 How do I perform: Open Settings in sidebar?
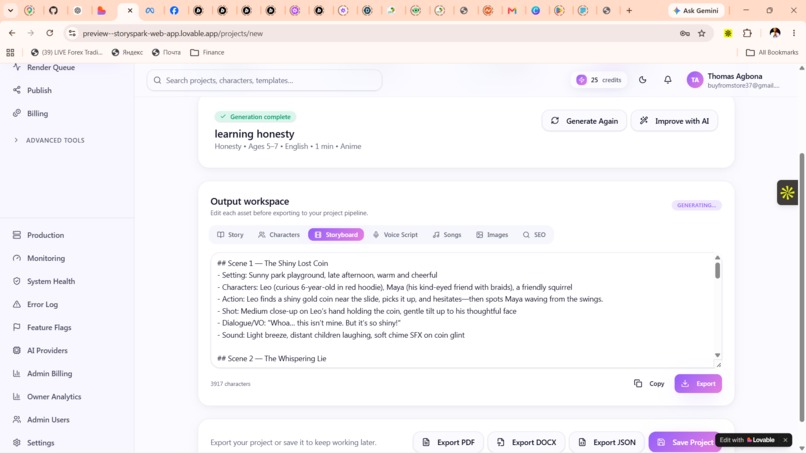(34, 443)
